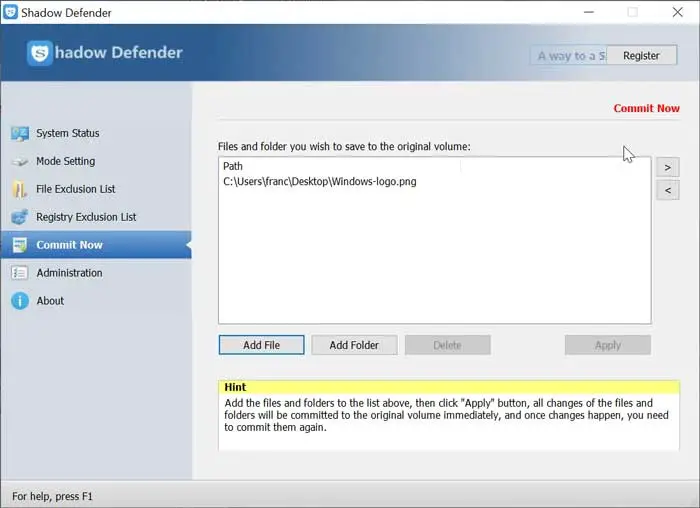Screen dimensions: 700x508
Task: Open the System Status page
Action: [68, 133]
